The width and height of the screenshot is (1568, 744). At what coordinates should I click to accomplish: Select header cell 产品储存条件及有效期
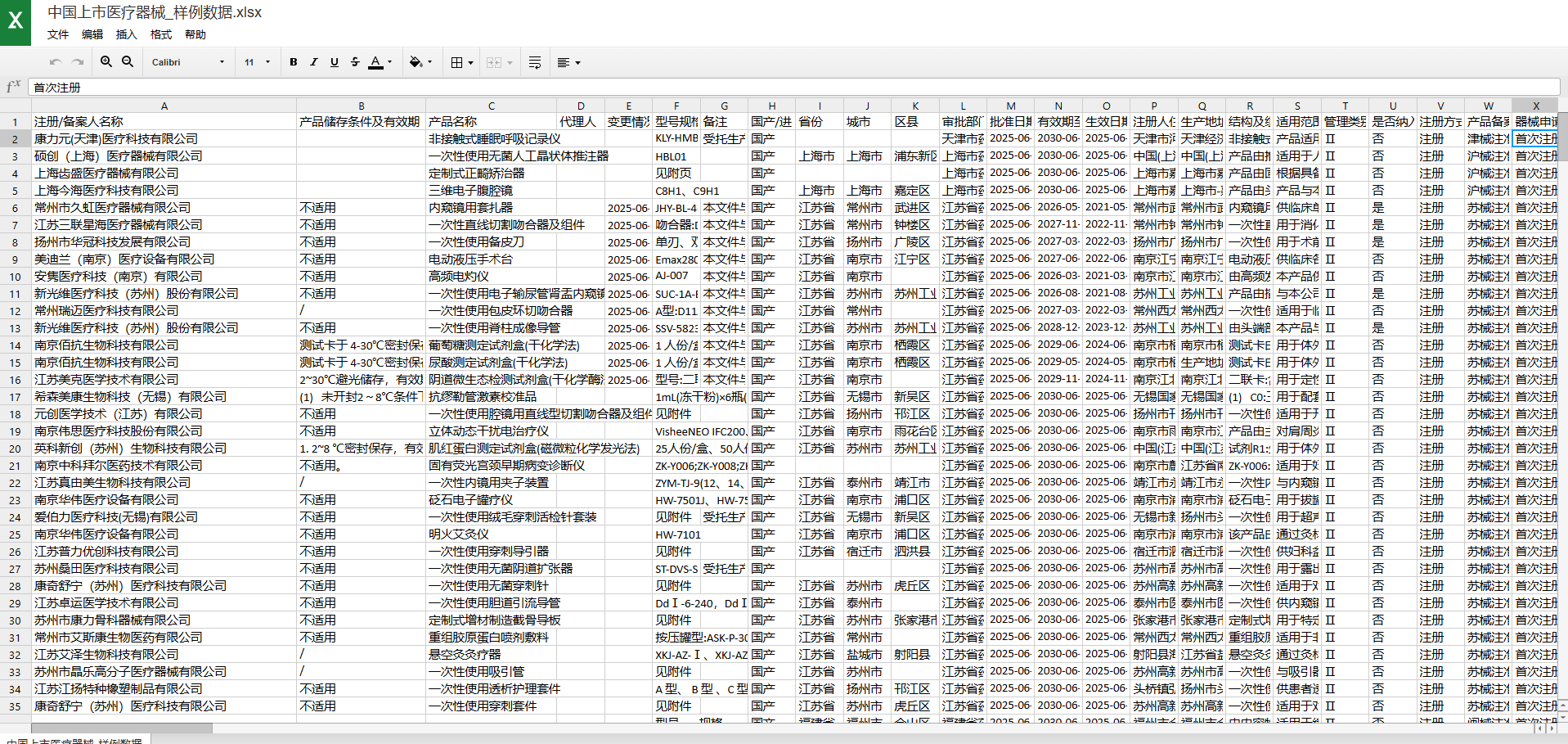tap(361, 122)
